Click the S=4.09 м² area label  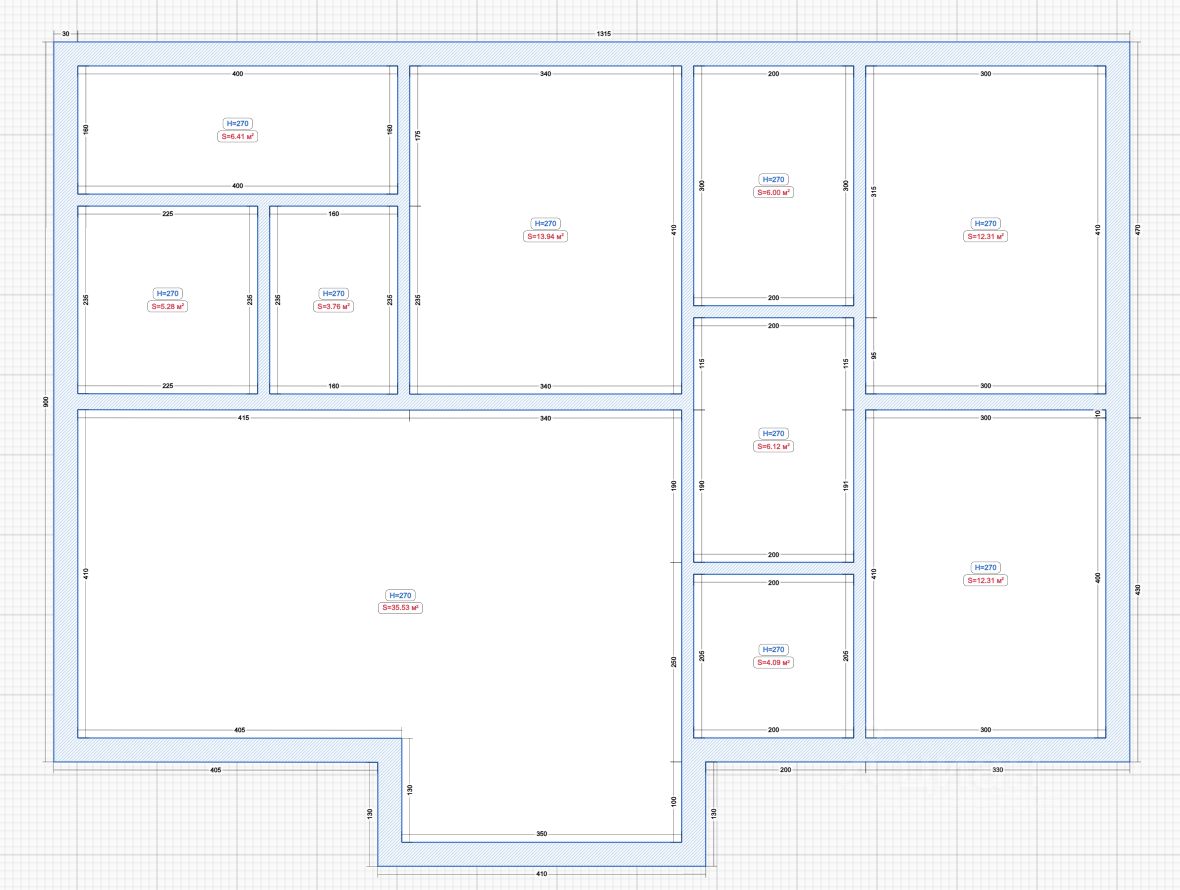(x=774, y=663)
